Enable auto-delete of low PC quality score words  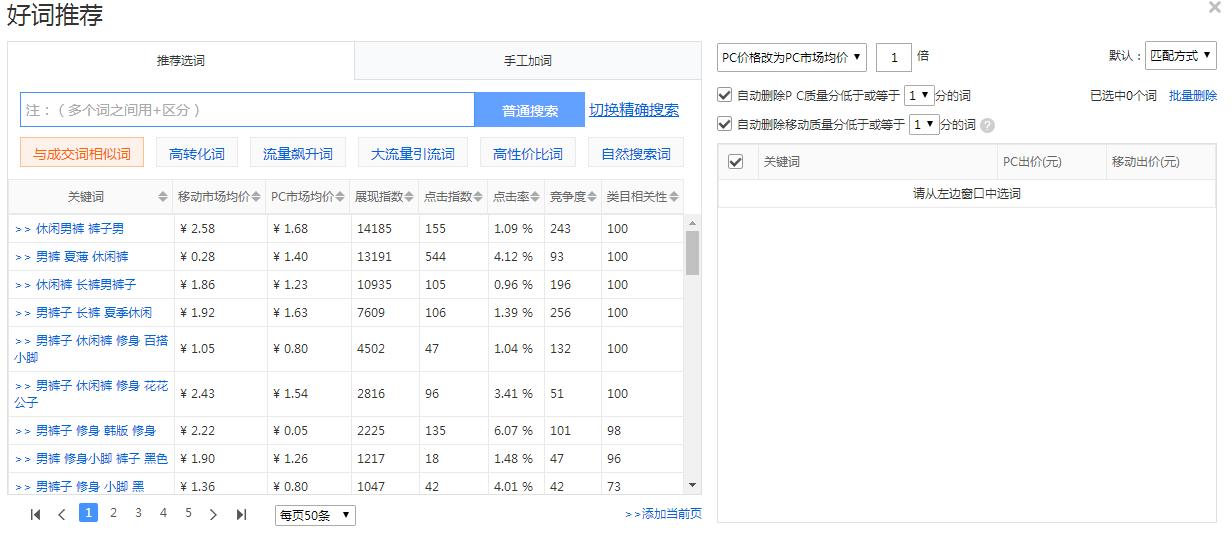[x=725, y=96]
